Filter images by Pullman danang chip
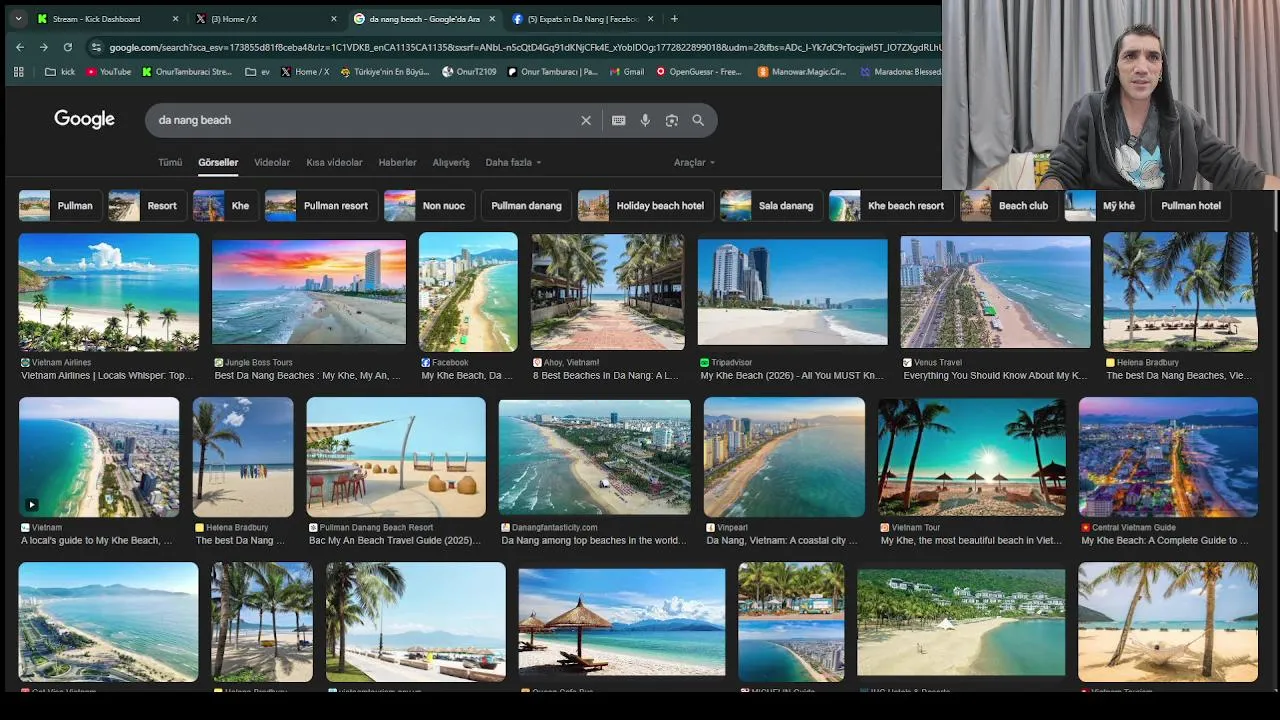The width and height of the screenshot is (1280, 720). [526, 206]
